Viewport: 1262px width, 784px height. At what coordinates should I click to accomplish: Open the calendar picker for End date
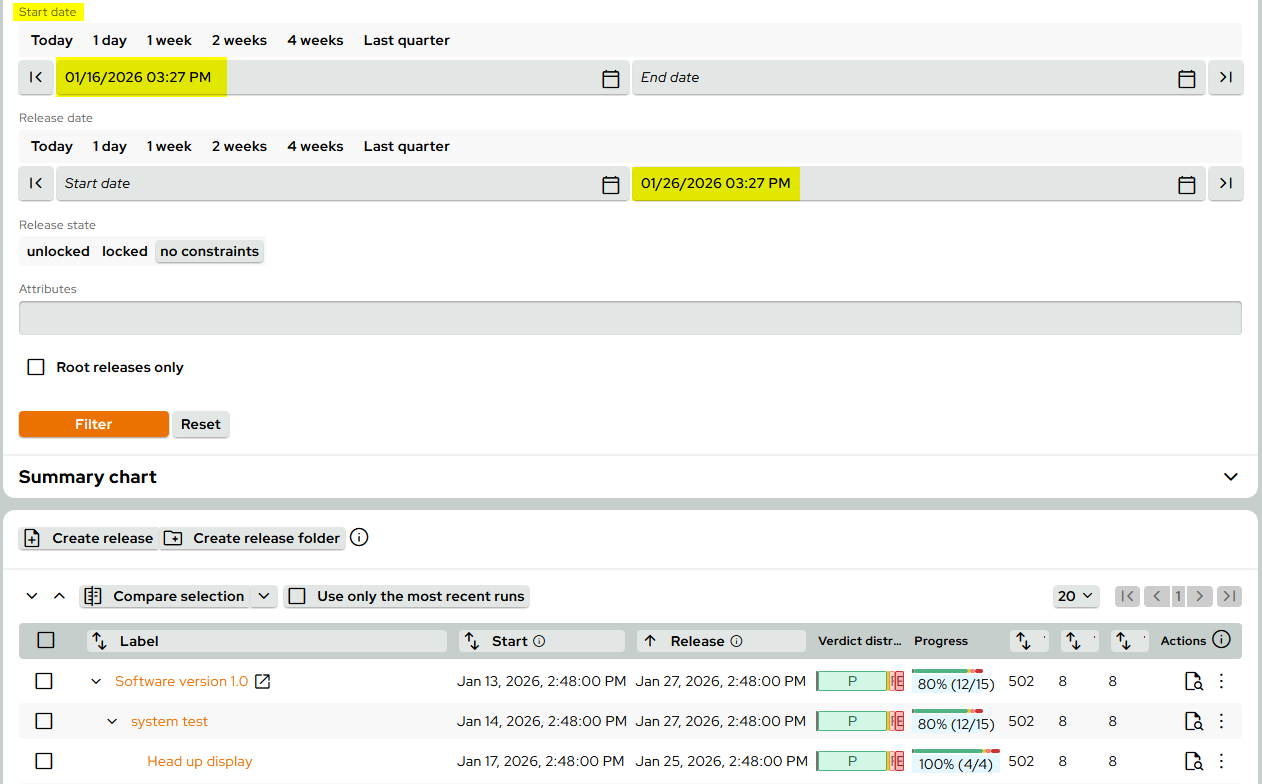click(1186, 77)
